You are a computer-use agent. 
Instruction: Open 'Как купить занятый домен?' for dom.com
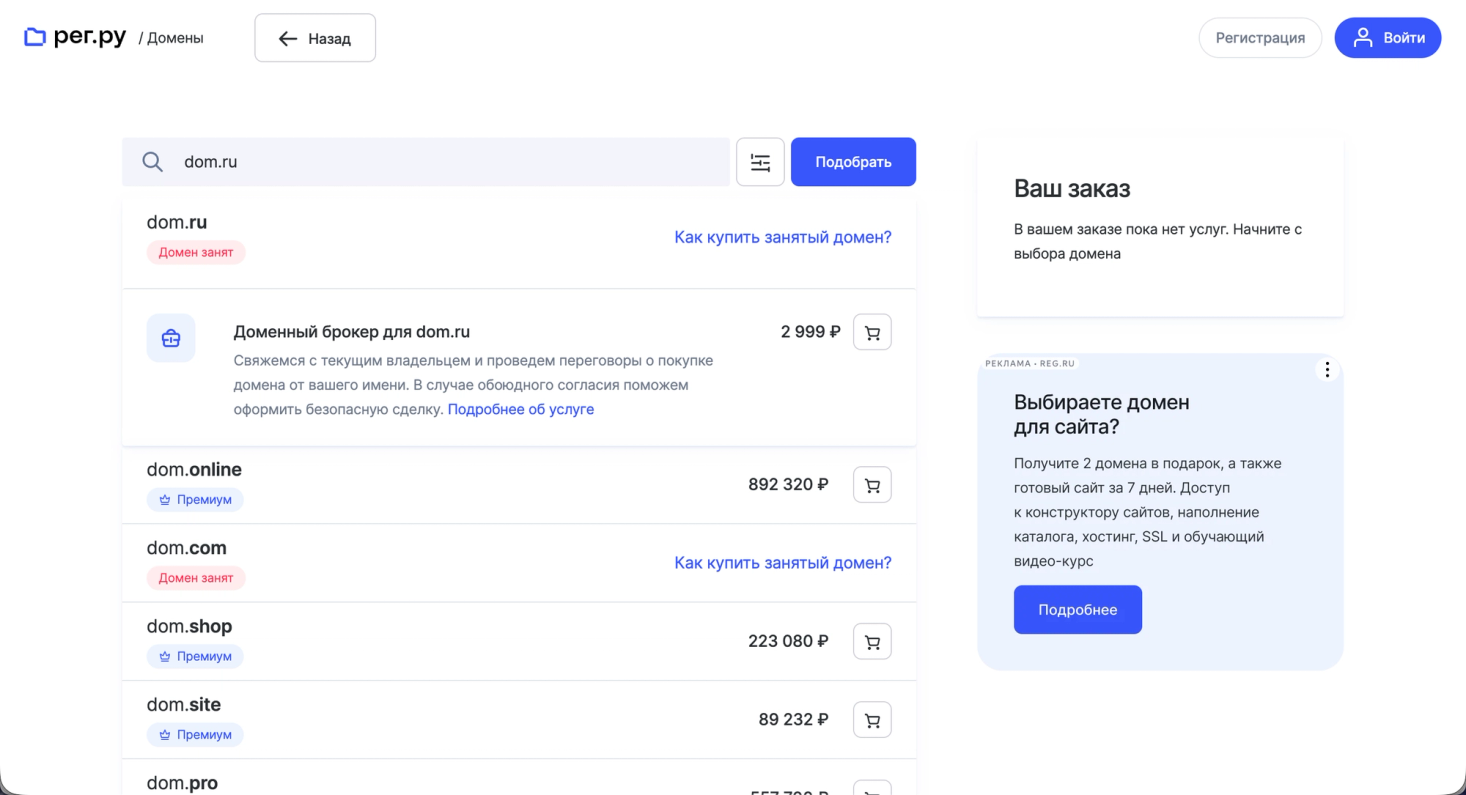(x=783, y=563)
